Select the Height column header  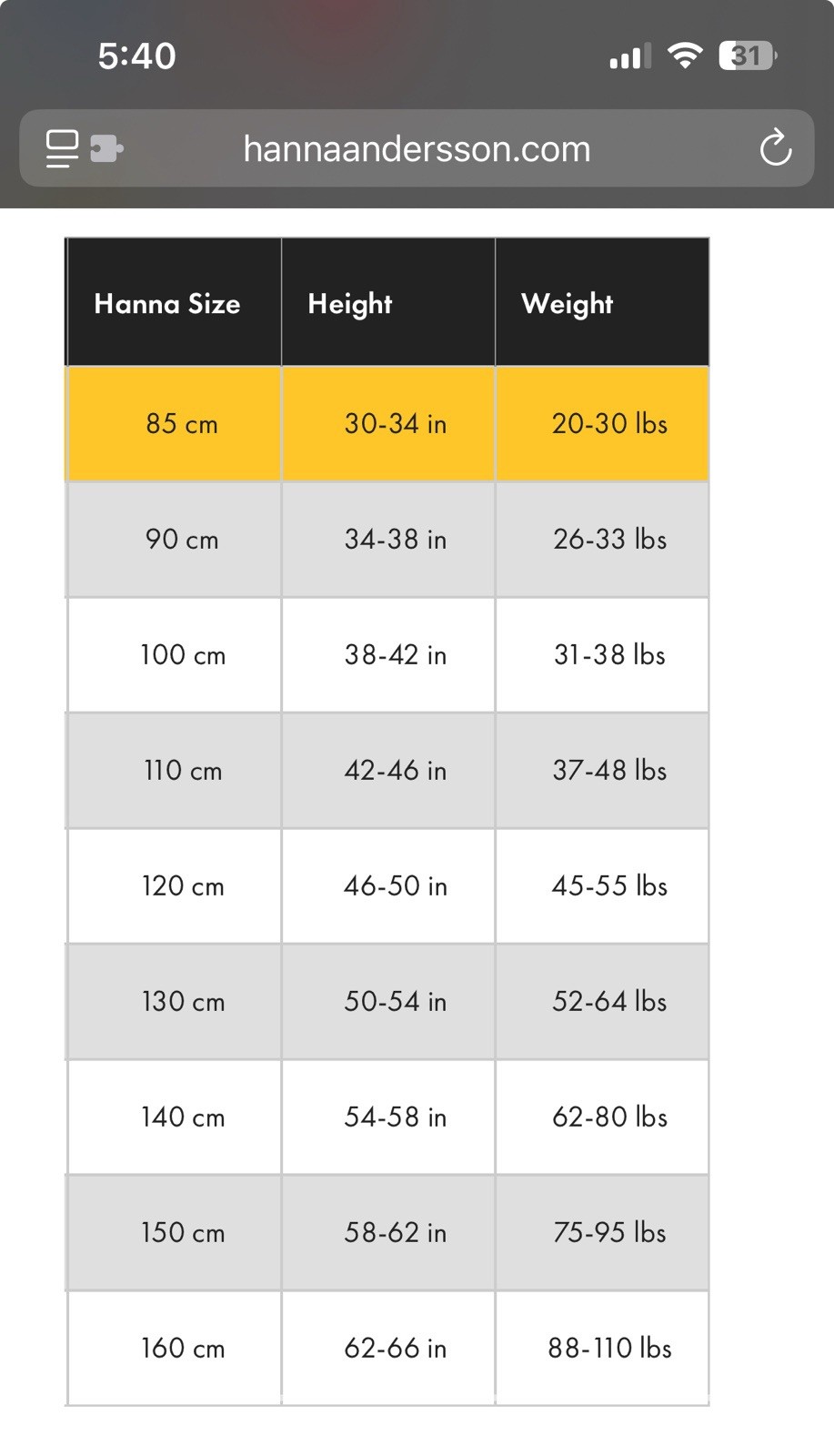point(388,302)
